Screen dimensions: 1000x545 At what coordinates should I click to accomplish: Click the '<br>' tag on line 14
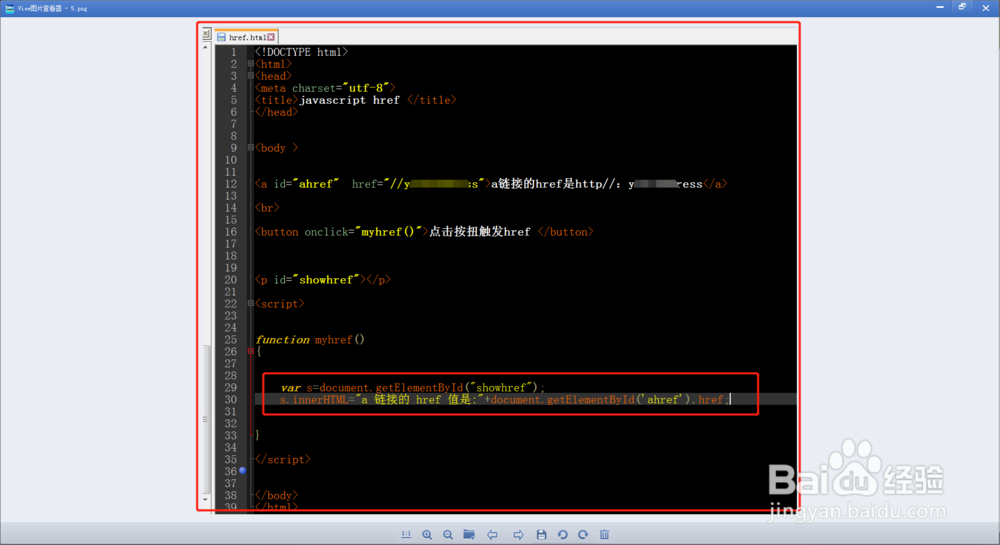point(267,208)
